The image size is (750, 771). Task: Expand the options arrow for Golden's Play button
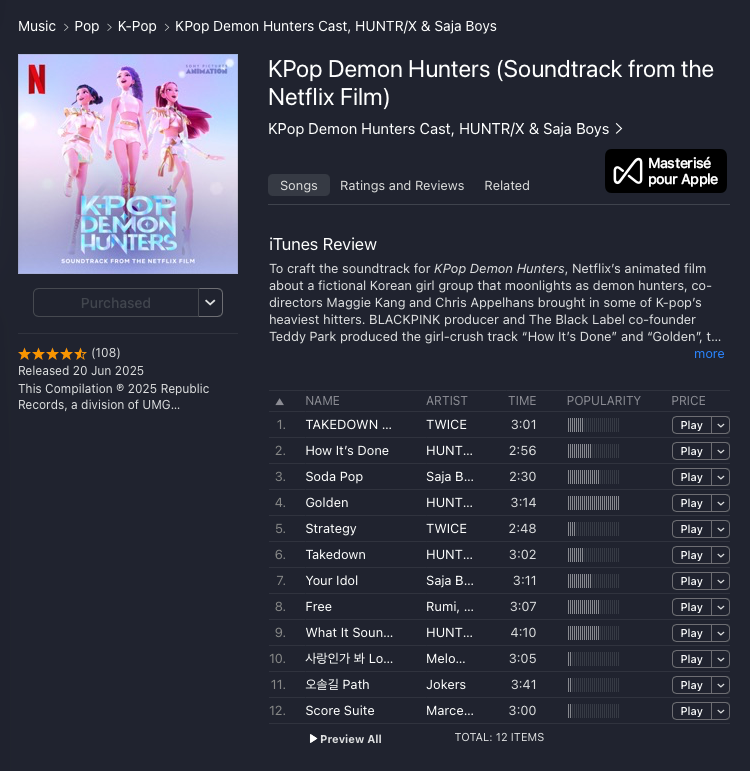coord(720,503)
